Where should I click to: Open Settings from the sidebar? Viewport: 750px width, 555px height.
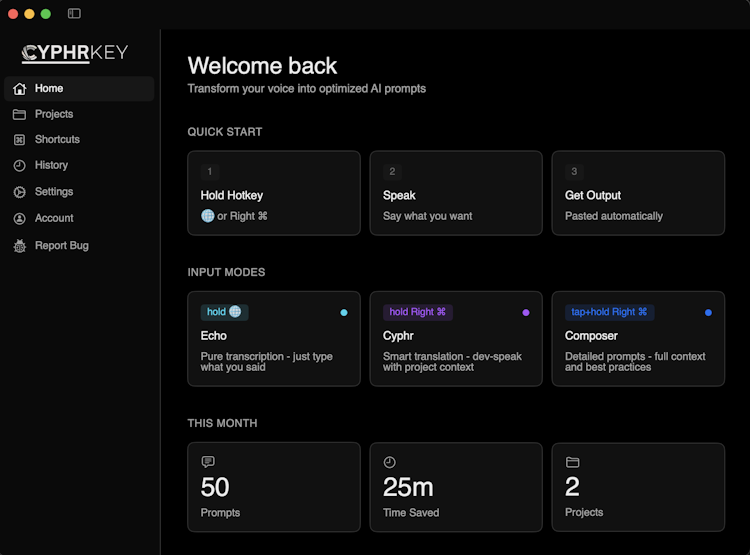click(79, 192)
